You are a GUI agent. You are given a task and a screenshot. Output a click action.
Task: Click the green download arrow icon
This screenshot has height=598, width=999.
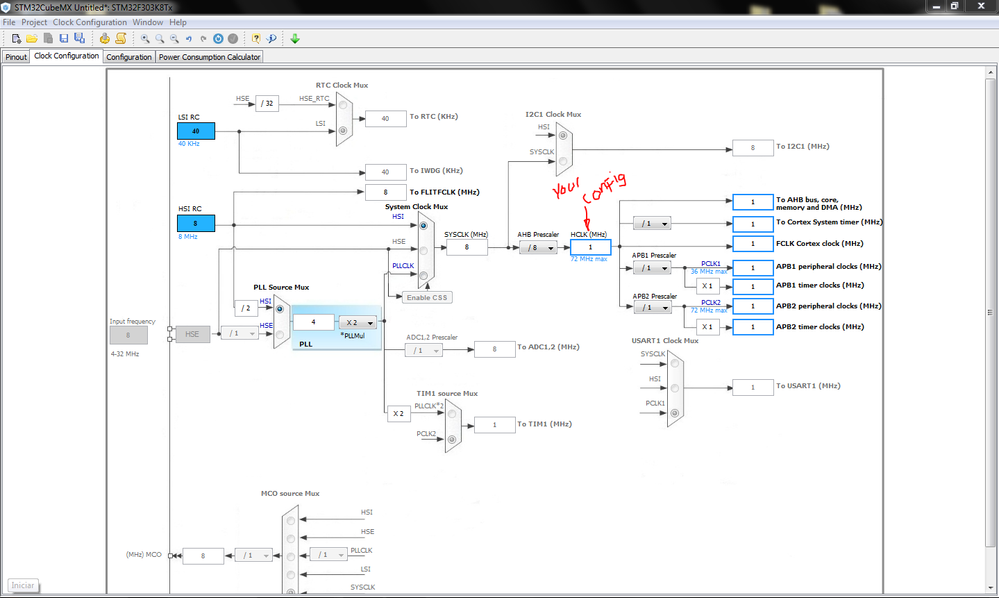click(295, 39)
